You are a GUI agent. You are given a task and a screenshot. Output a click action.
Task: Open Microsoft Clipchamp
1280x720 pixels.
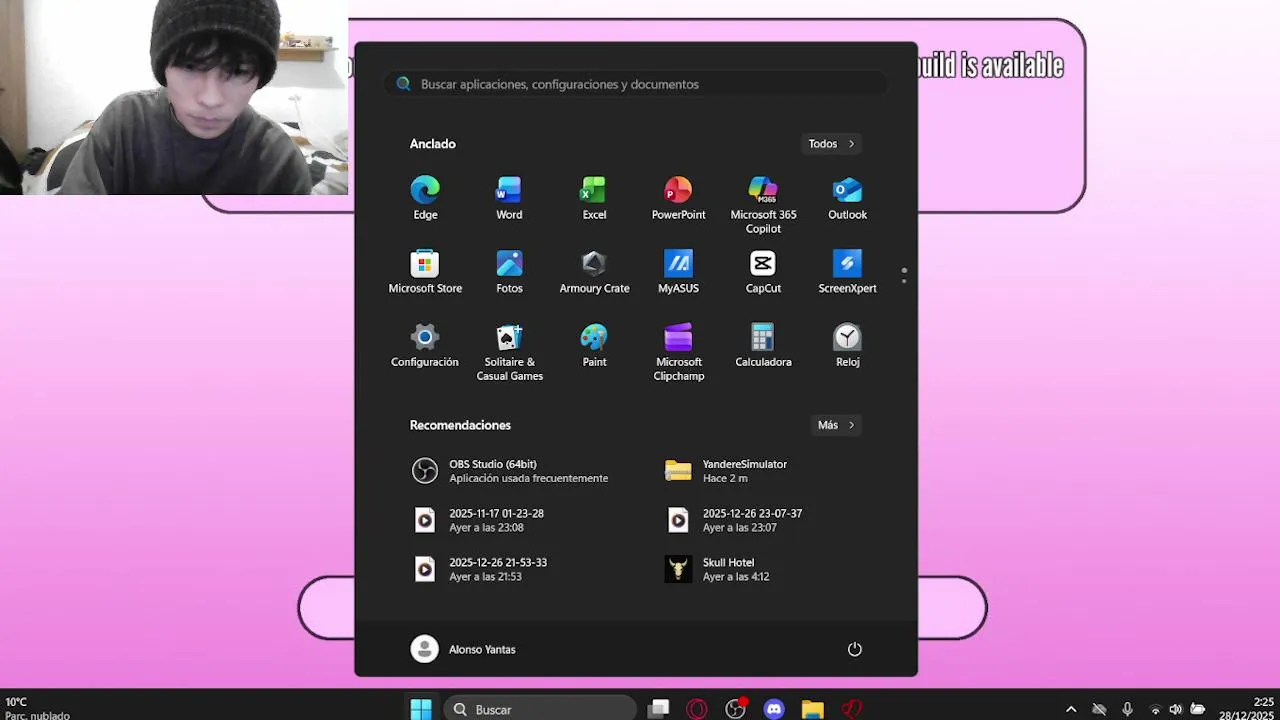point(678,352)
